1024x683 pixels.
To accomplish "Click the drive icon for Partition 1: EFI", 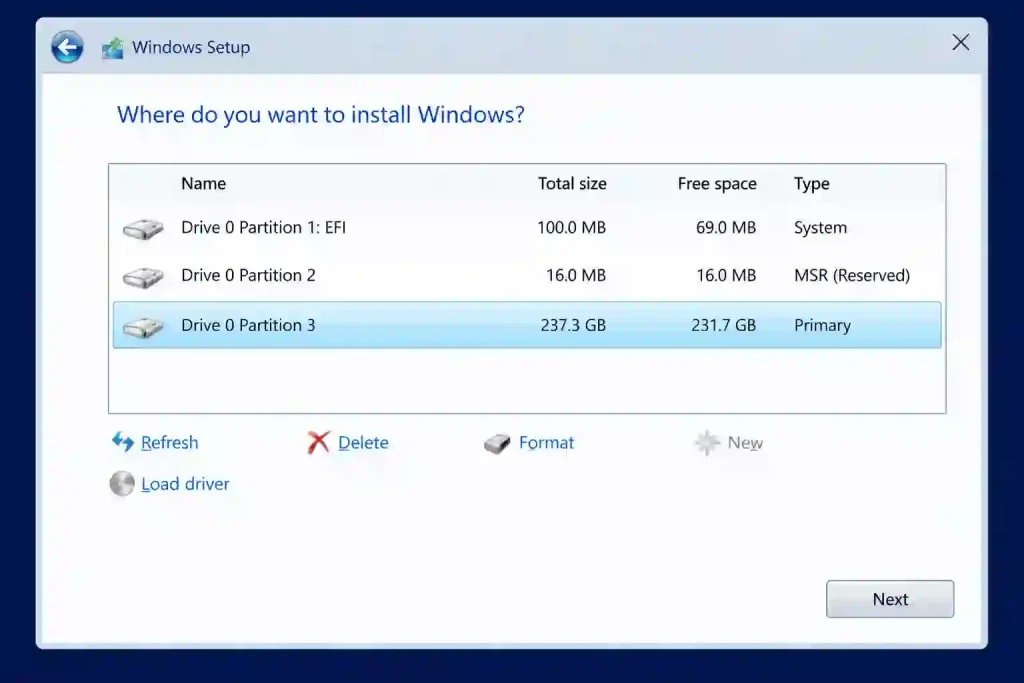I will (143, 229).
